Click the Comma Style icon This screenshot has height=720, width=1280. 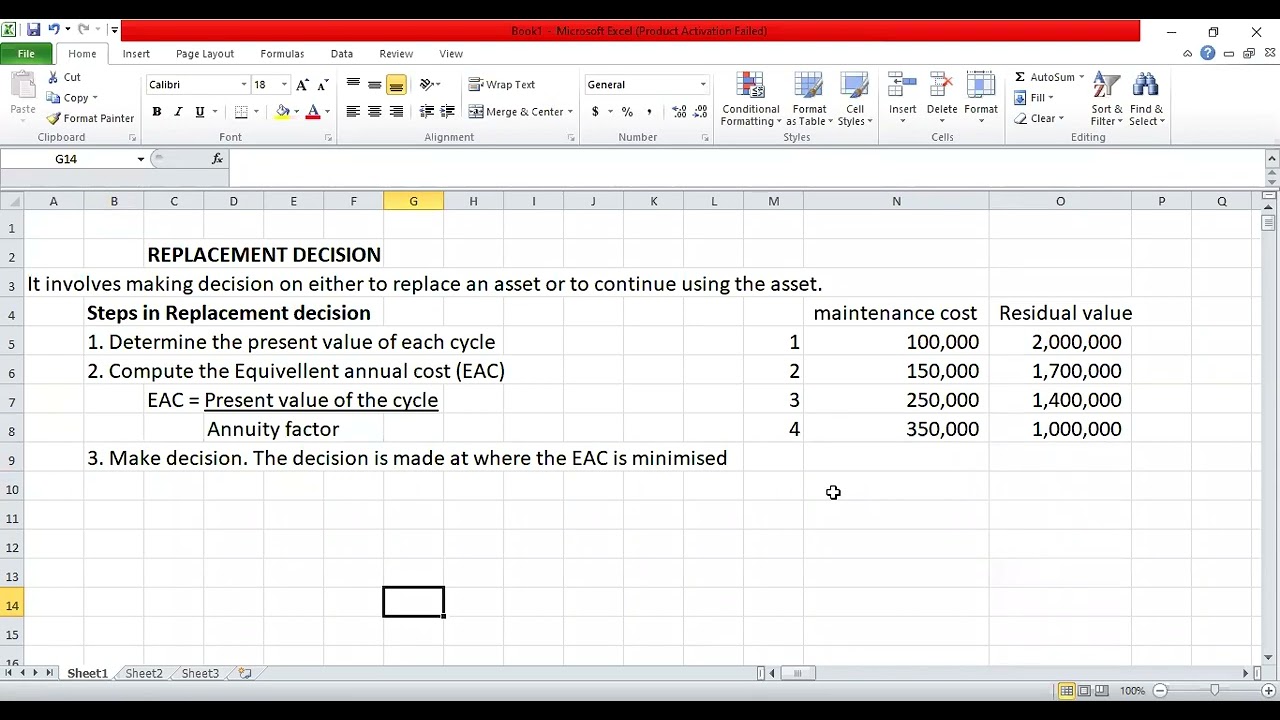[650, 112]
